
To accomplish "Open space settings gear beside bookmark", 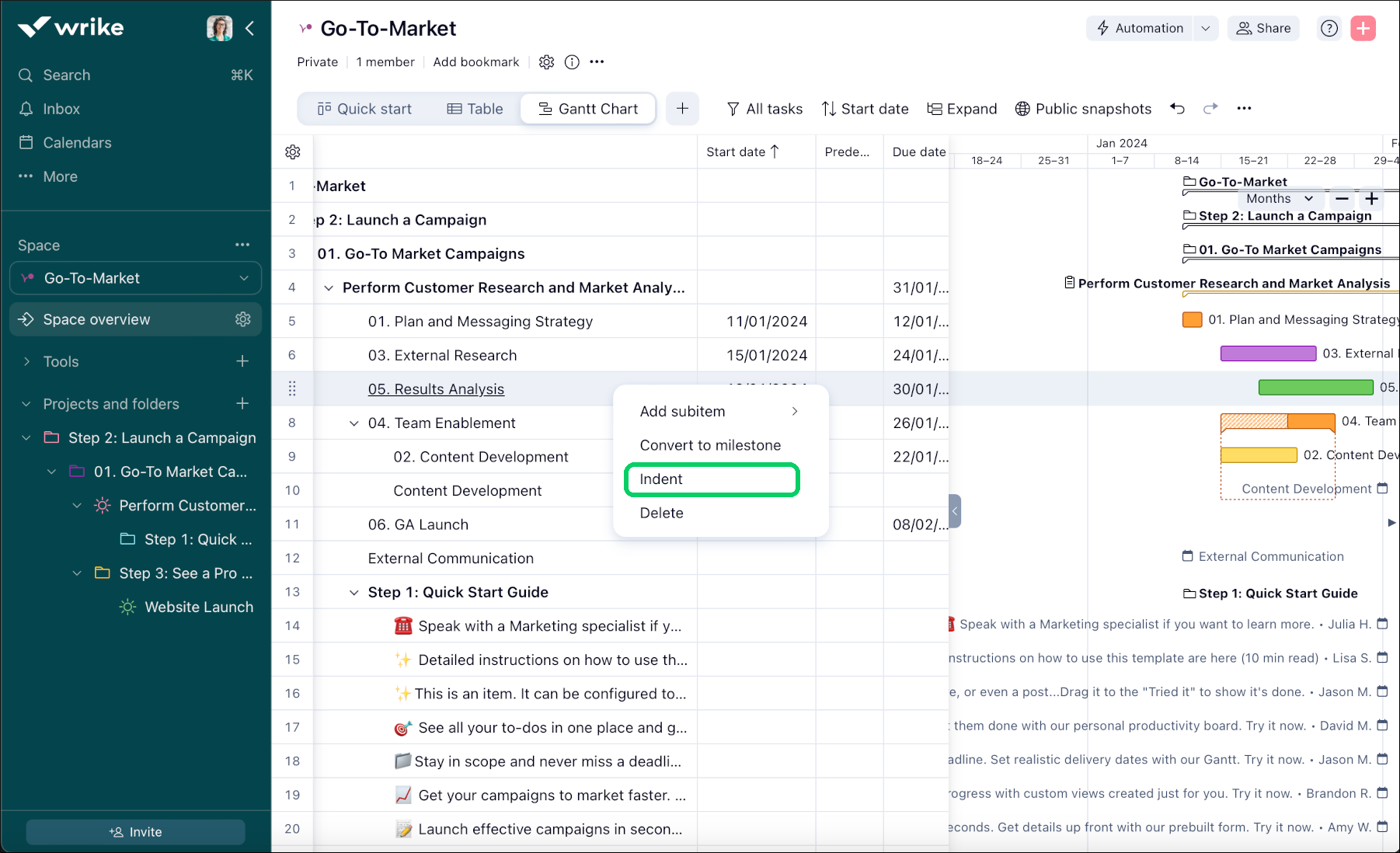I will (547, 62).
